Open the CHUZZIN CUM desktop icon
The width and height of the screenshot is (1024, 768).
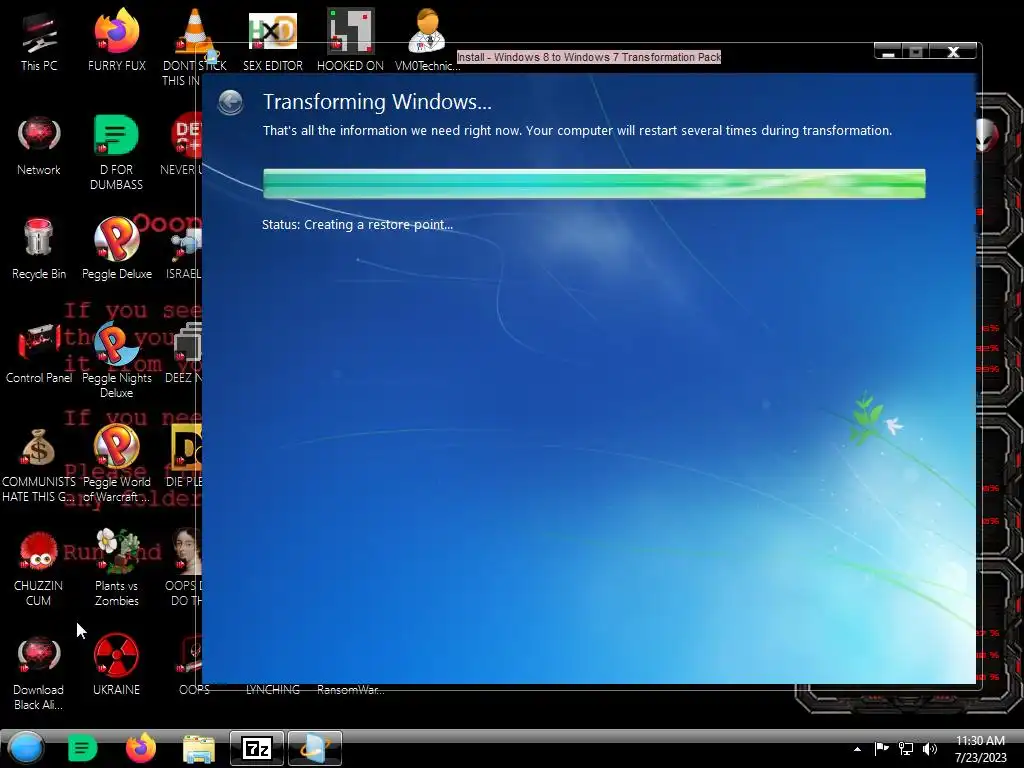[39, 569]
